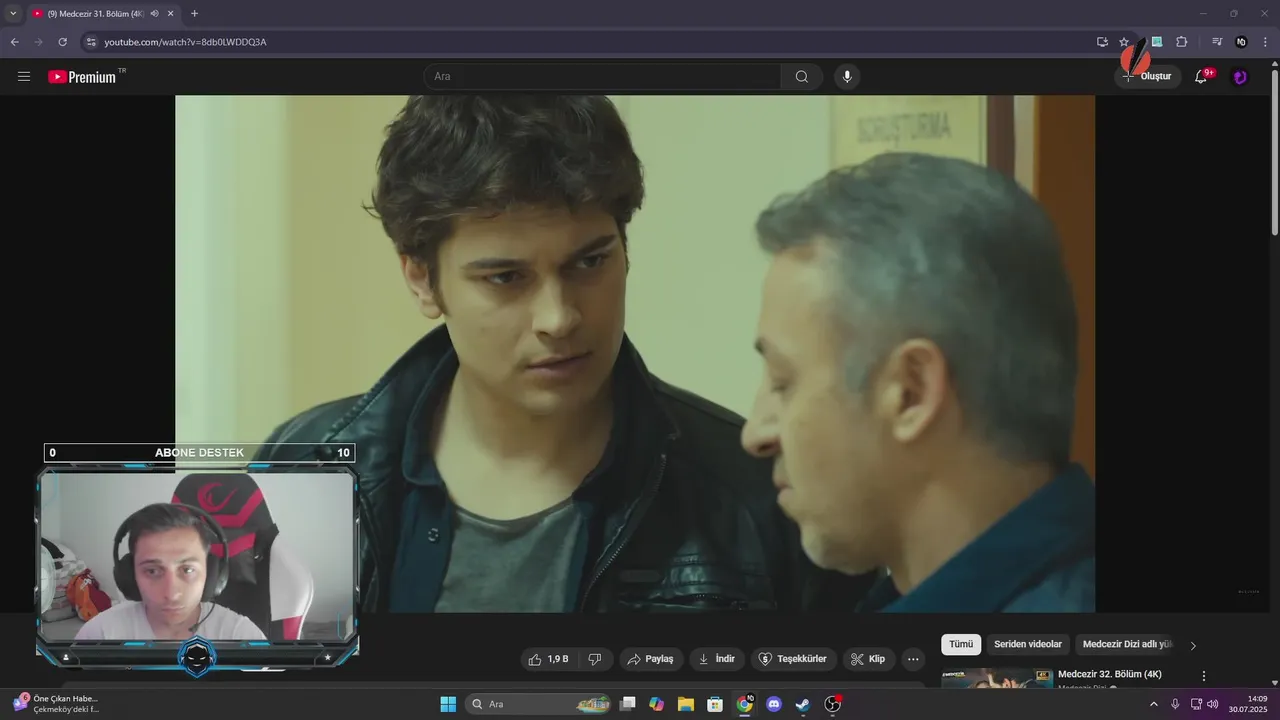Image resolution: width=1280 pixels, height=720 pixels.
Task: Click the video player to pause
Action: (x=635, y=354)
